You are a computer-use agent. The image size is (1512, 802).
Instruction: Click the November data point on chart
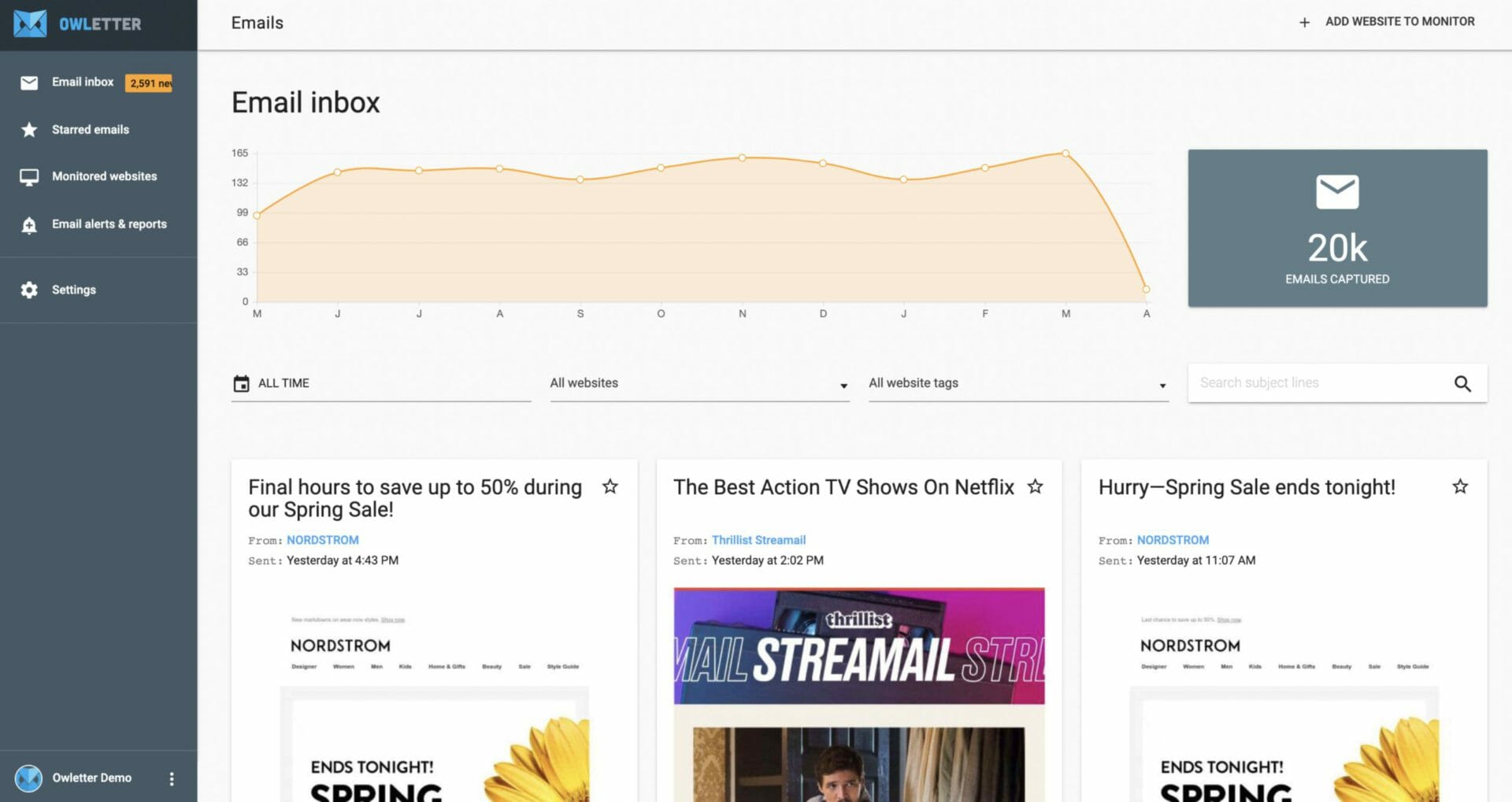(742, 158)
